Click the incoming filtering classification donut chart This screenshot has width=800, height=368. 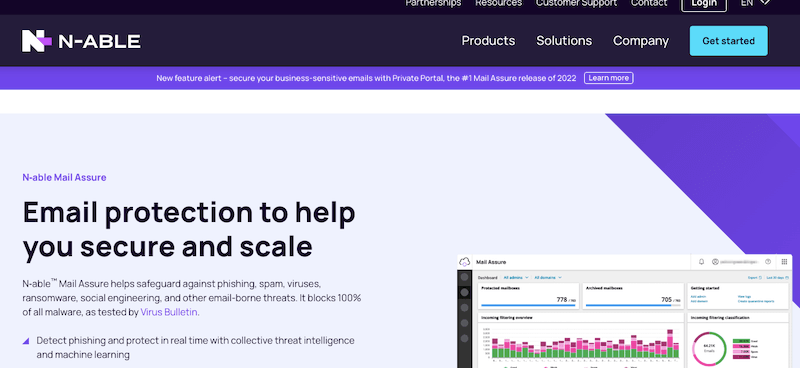point(709,349)
